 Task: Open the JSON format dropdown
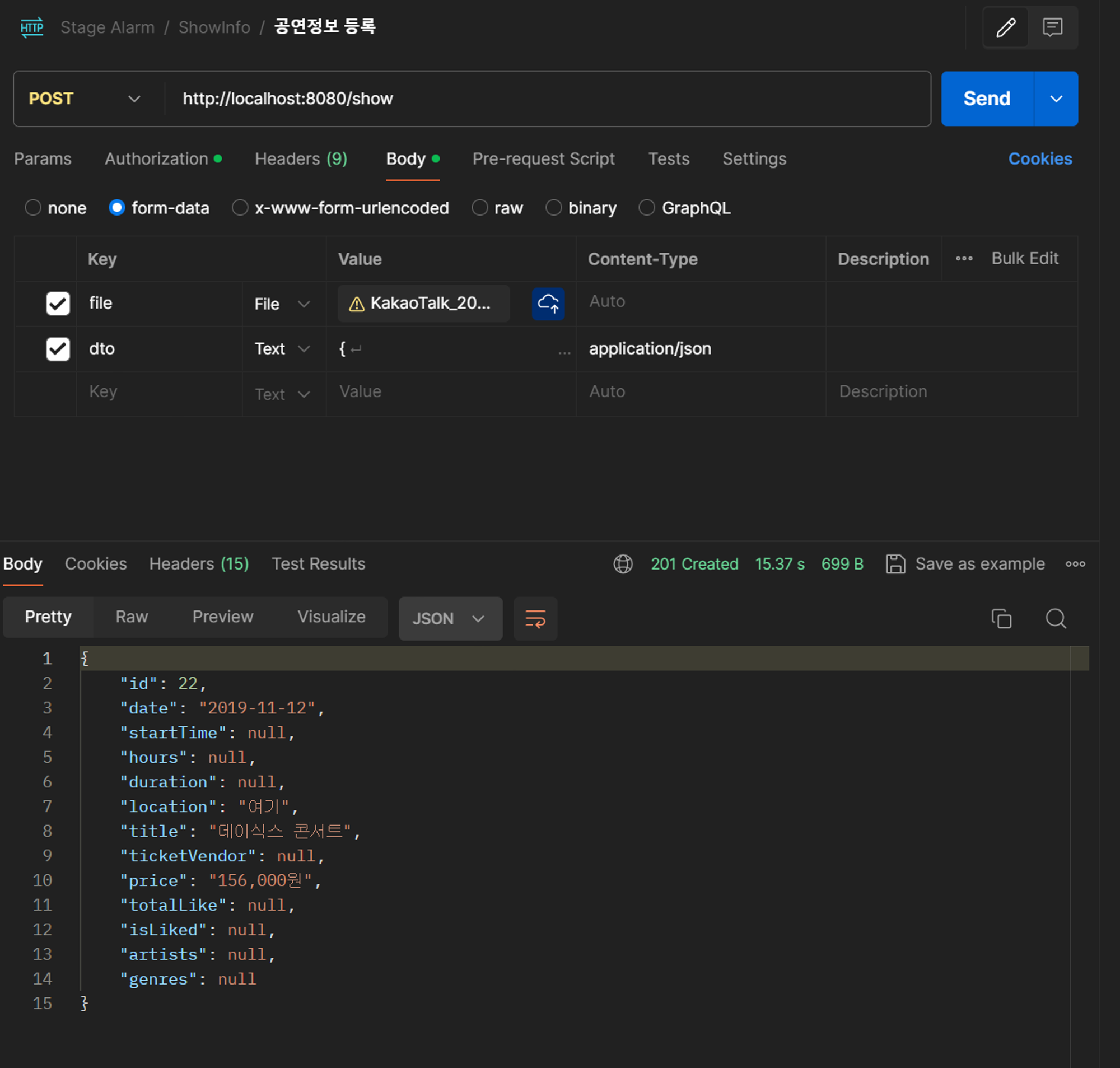tap(450, 618)
